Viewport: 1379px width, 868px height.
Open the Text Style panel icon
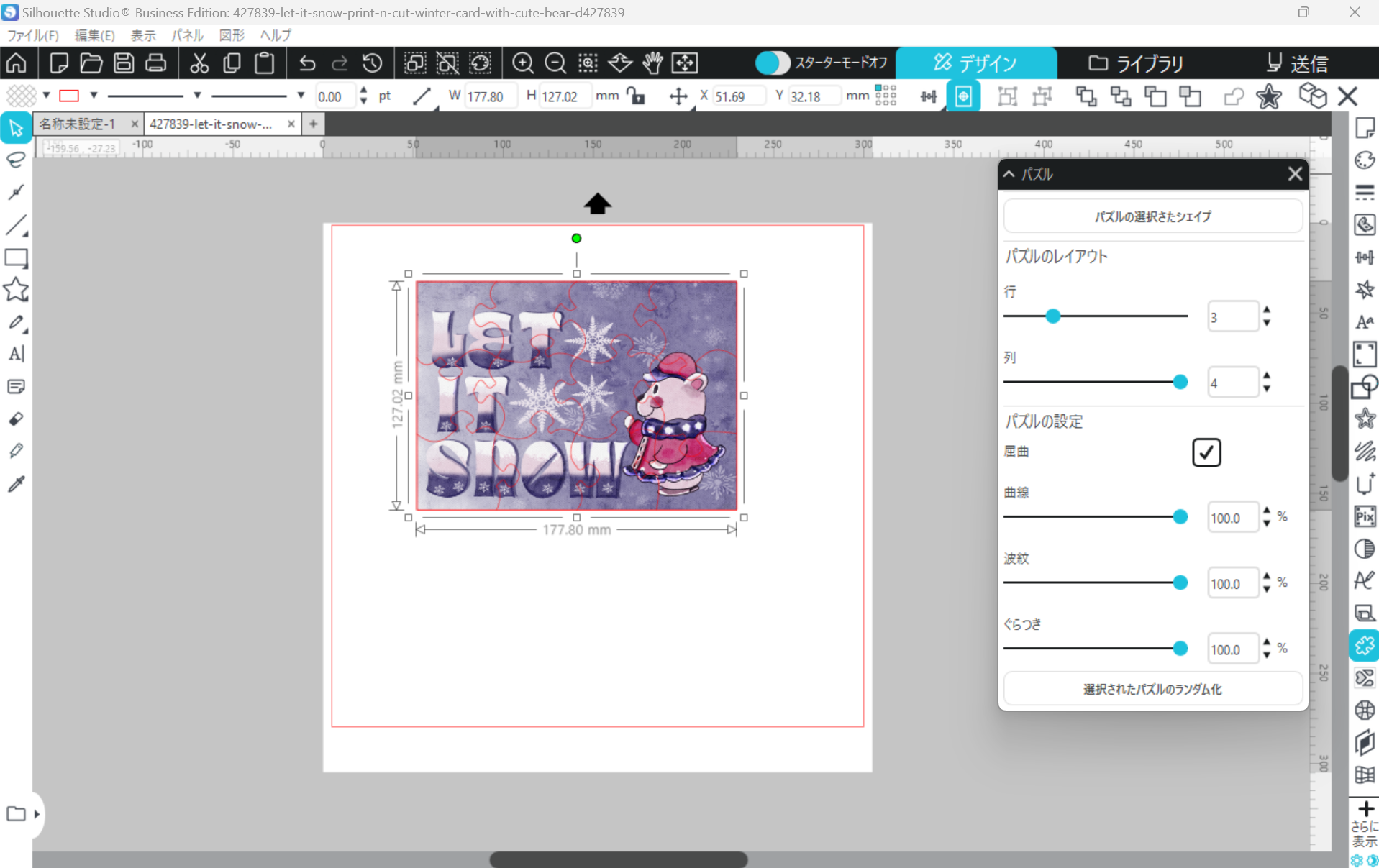click(1364, 321)
